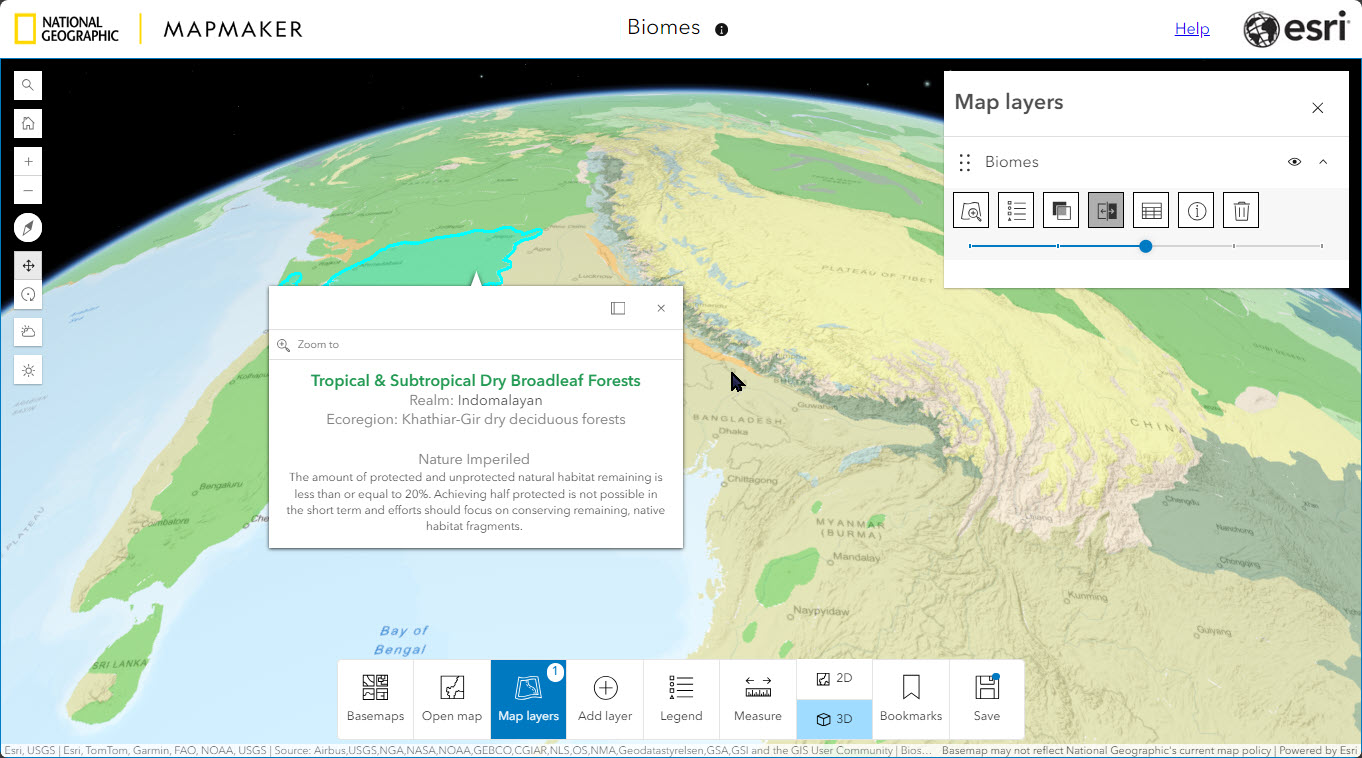Switch map view to 2D mode

coord(834,677)
